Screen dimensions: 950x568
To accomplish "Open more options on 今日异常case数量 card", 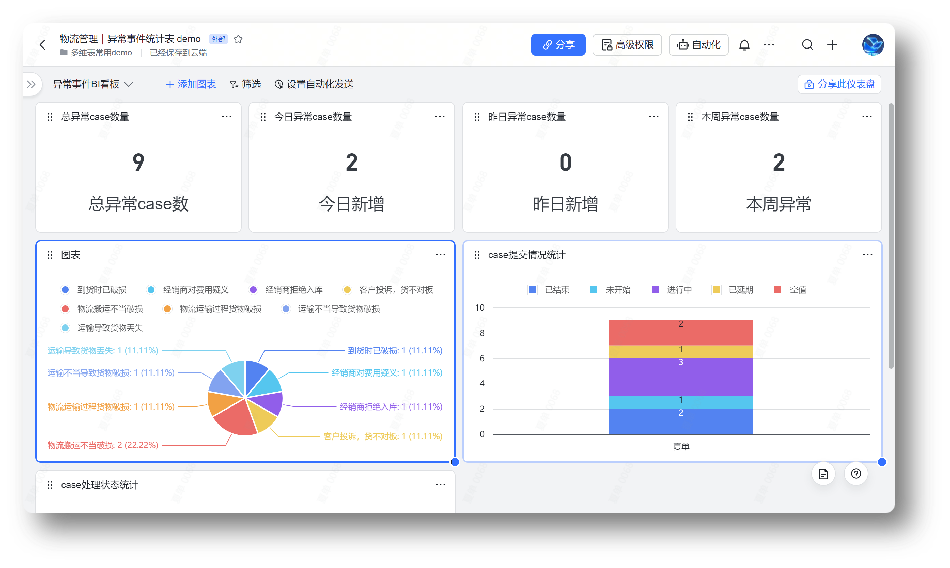I will coord(439,117).
